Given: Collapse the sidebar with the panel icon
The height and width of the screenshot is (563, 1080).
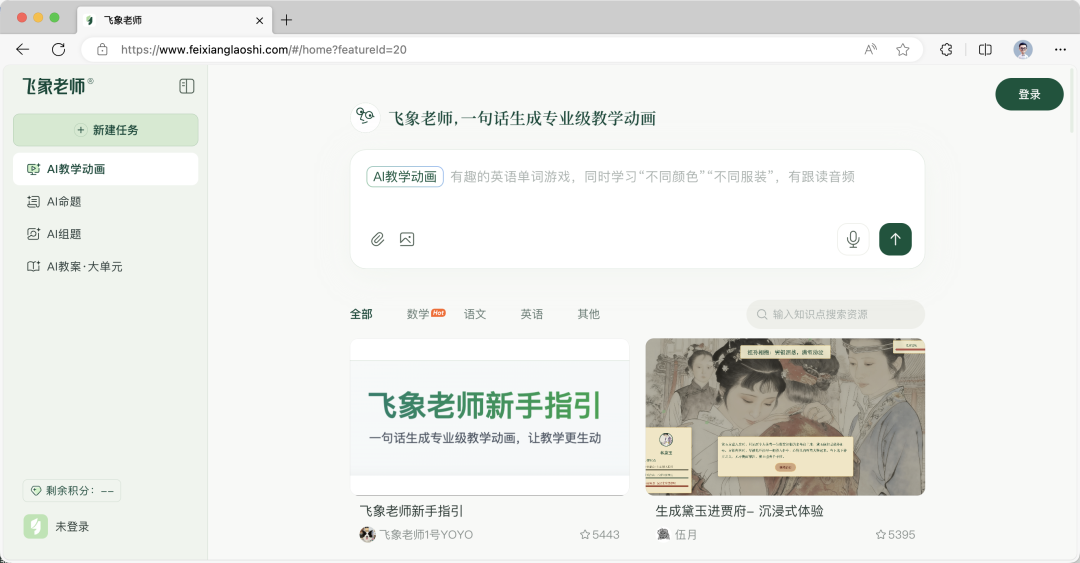Looking at the screenshot, I should tap(187, 86).
